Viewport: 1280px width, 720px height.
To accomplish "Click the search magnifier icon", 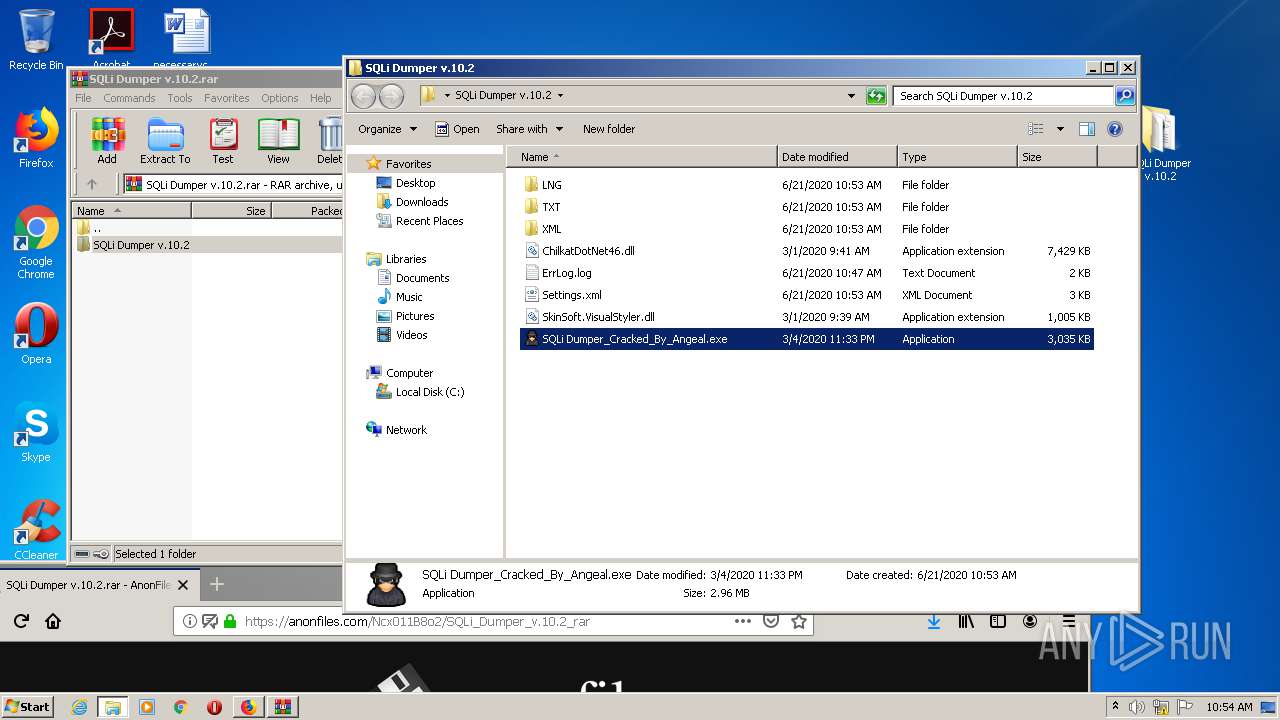I will [1125, 96].
